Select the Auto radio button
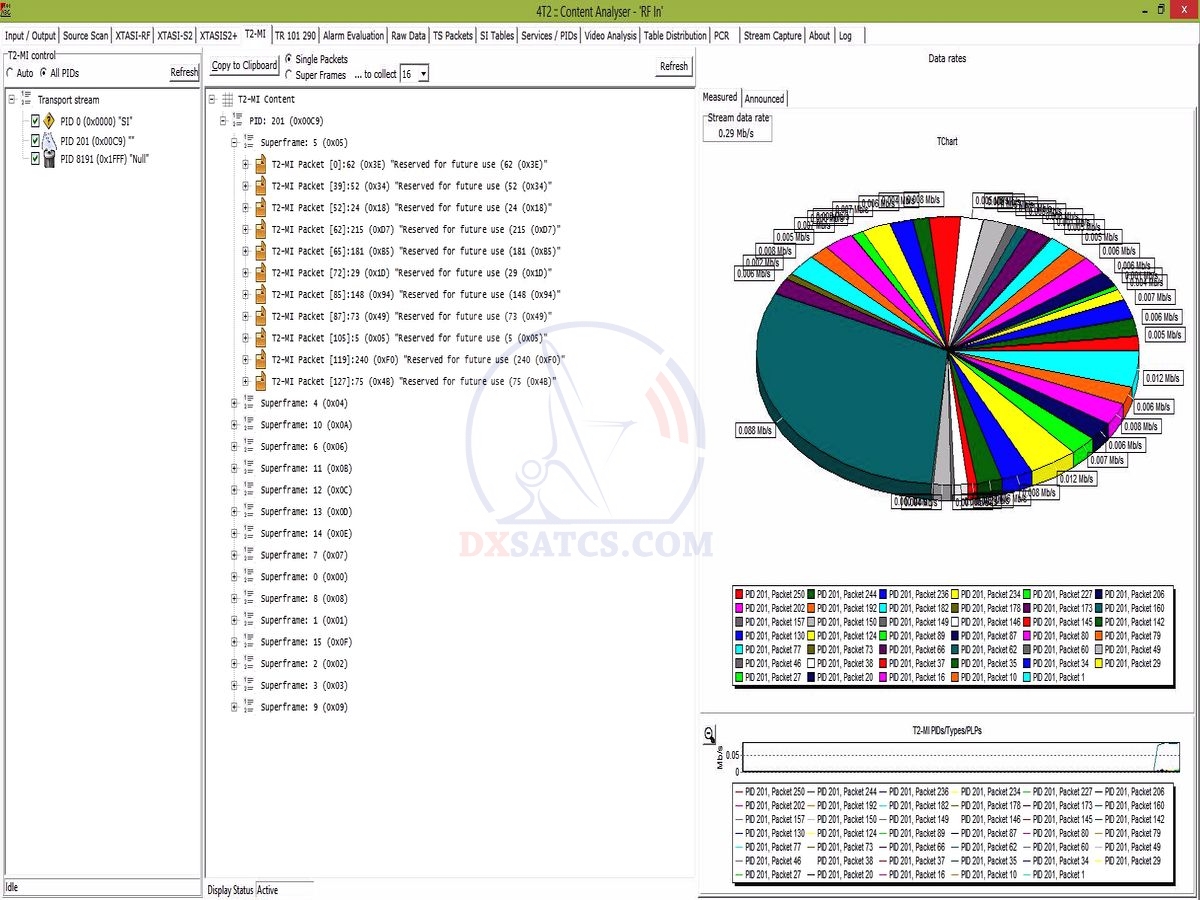Viewport: 1200px width, 900px height. [x=11, y=73]
